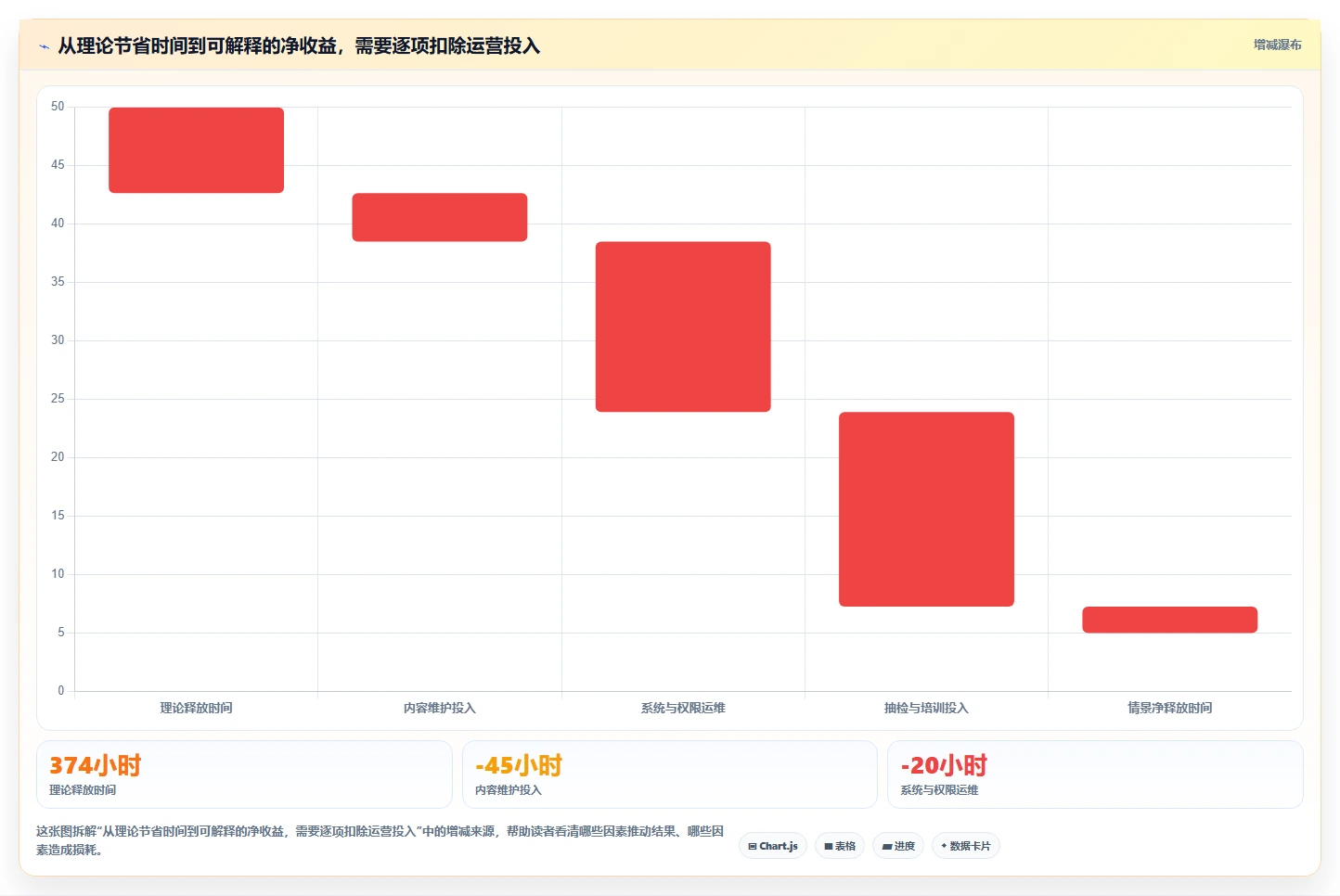
Task: Click x-axis label 抽检与培训投入
Action: (x=926, y=708)
